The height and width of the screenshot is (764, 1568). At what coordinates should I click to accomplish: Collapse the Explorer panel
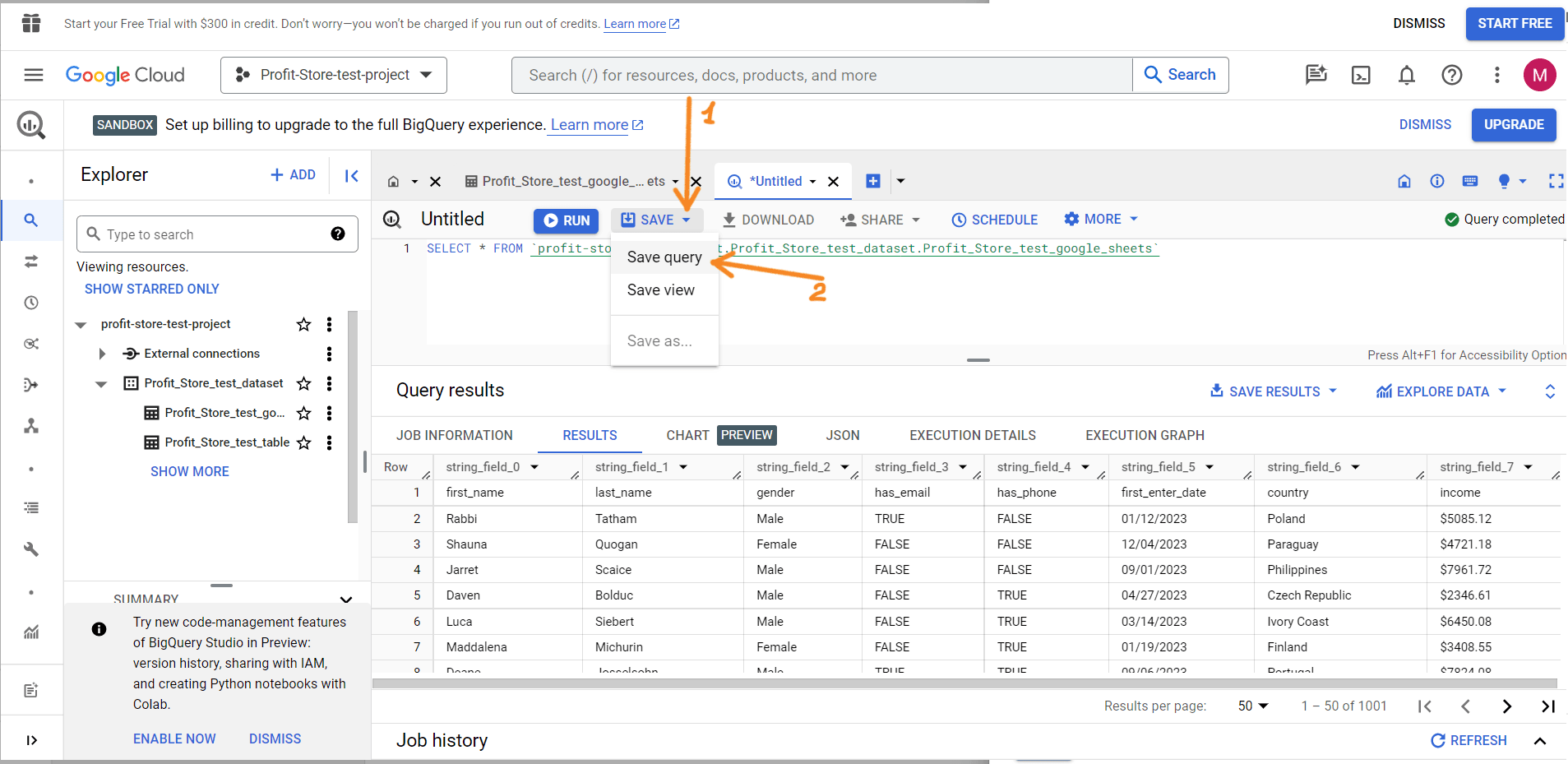pos(352,175)
